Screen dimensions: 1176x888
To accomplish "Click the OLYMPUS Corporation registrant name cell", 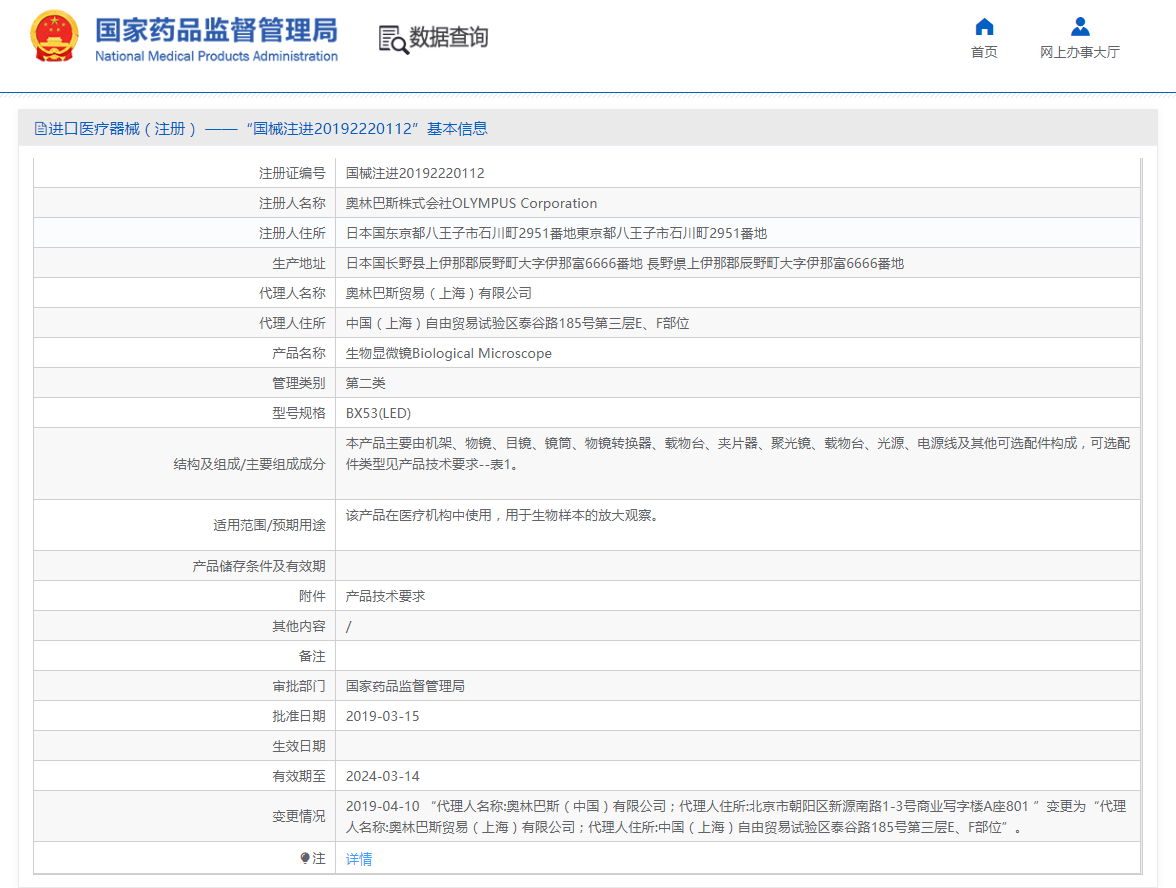I will tap(471, 203).
